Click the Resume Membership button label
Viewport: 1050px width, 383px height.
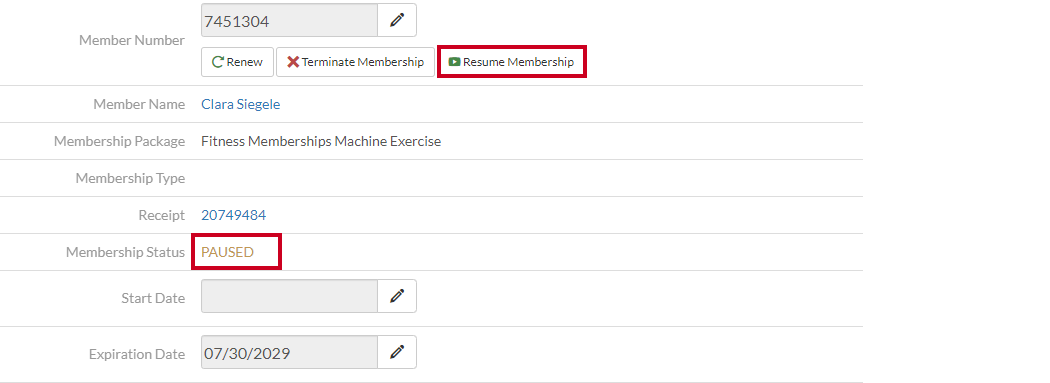coord(518,62)
